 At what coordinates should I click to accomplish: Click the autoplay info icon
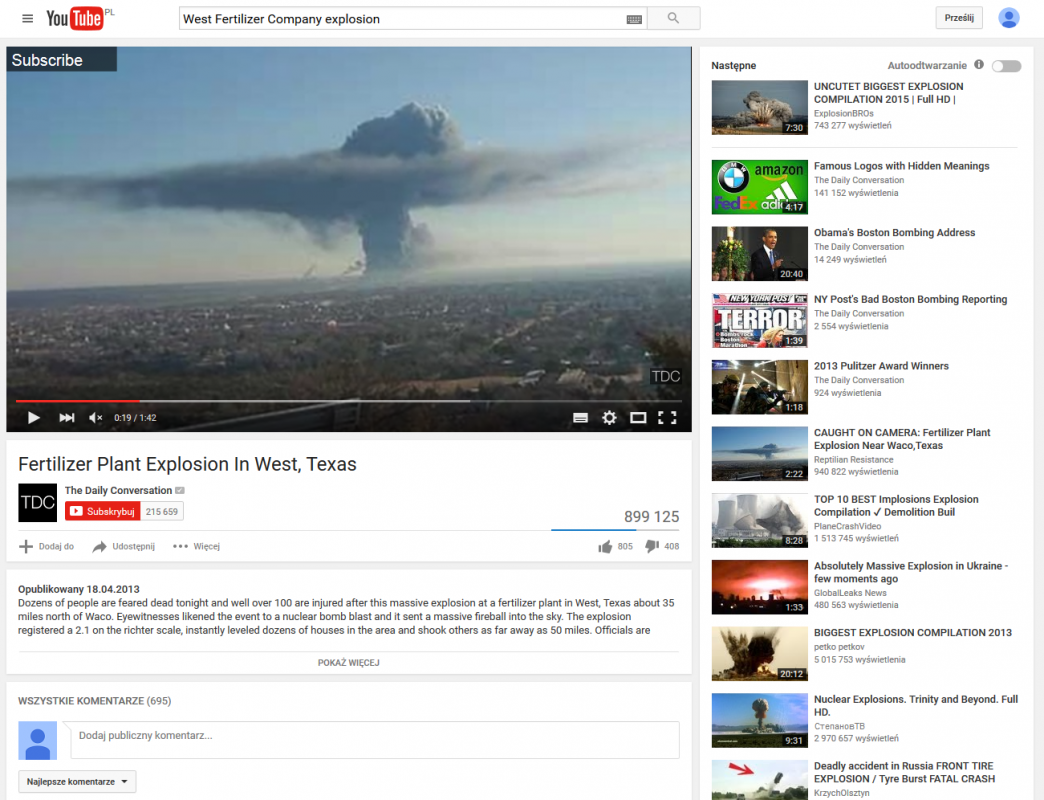[979, 65]
